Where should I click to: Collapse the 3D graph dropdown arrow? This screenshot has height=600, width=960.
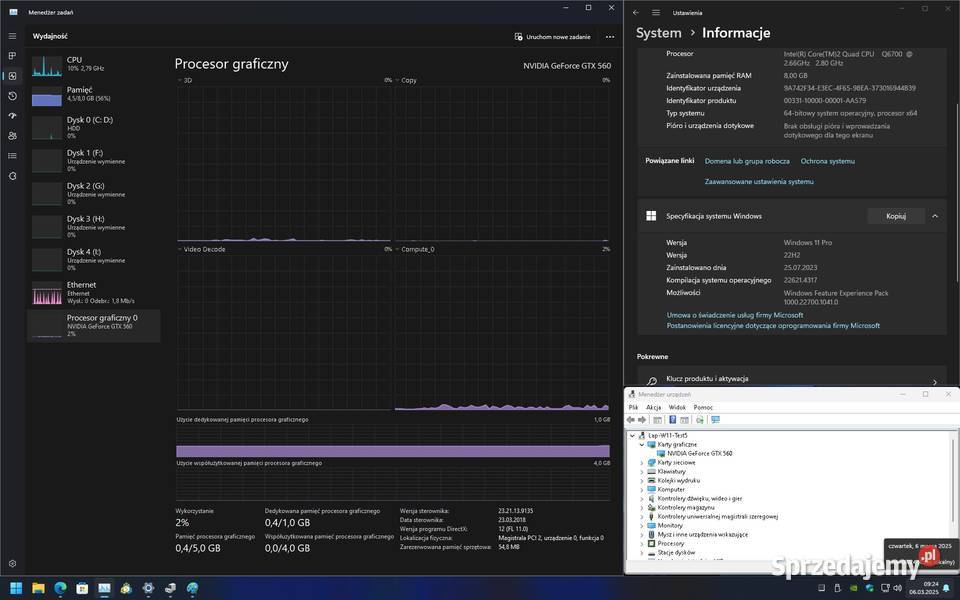179,80
